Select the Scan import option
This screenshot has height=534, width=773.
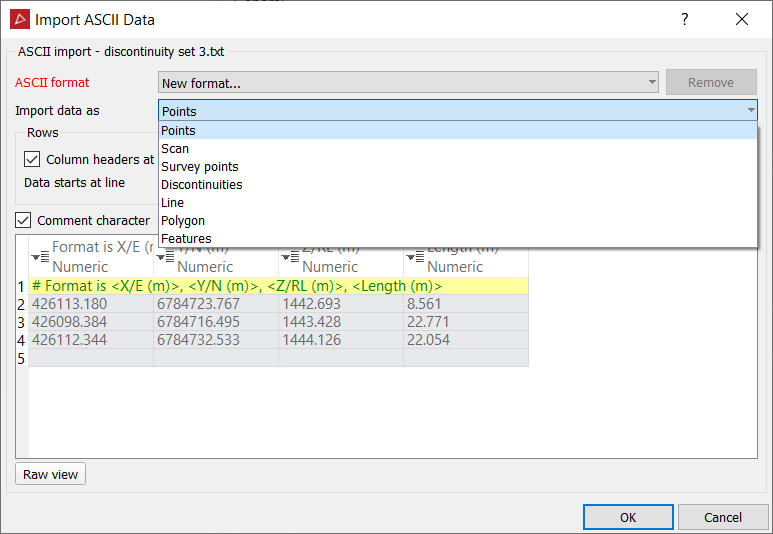click(175, 148)
